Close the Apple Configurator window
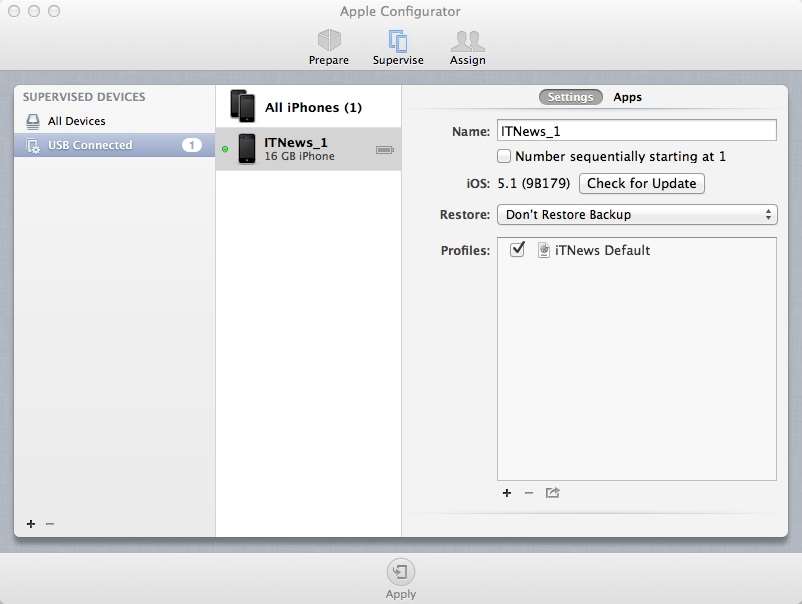The height and width of the screenshot is (604, 802). click(14, 11)
